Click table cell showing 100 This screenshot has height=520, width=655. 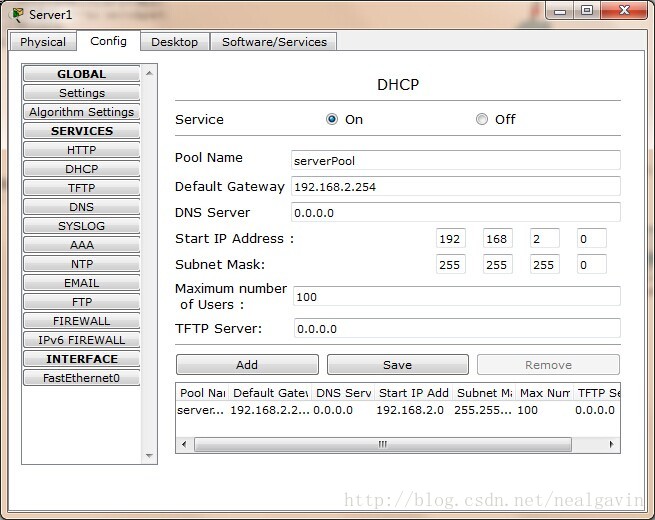tap(528, 410)
